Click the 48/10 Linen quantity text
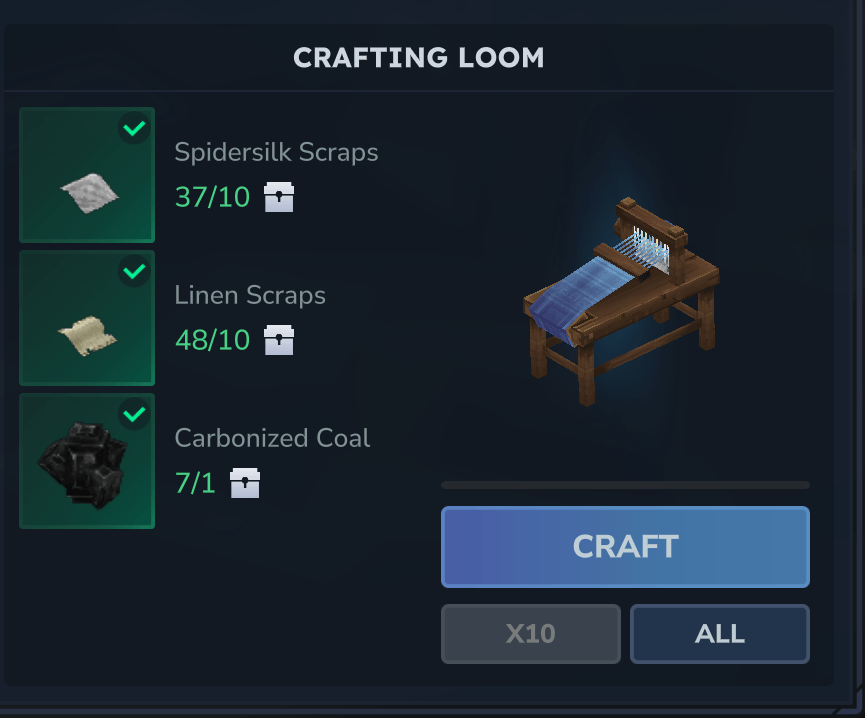The image size is (865, 718). tap(212, 340)
